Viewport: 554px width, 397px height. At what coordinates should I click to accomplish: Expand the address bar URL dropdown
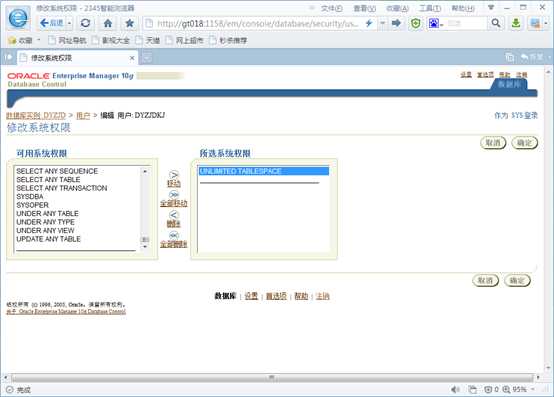pyautogui.click(x=382, y=23)
